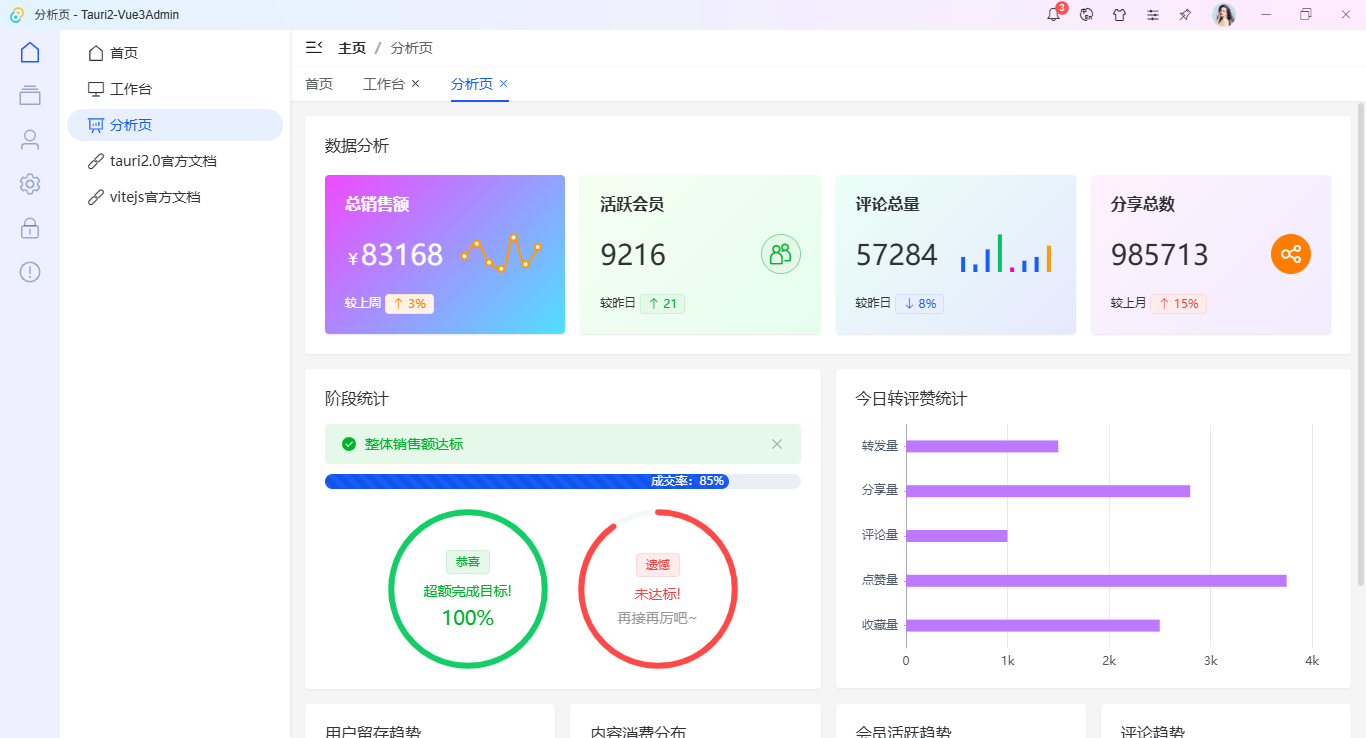Switch to the 首页 tab
Image resolution: width=1366 pixels, height=738 pixels.
(319, 84)
